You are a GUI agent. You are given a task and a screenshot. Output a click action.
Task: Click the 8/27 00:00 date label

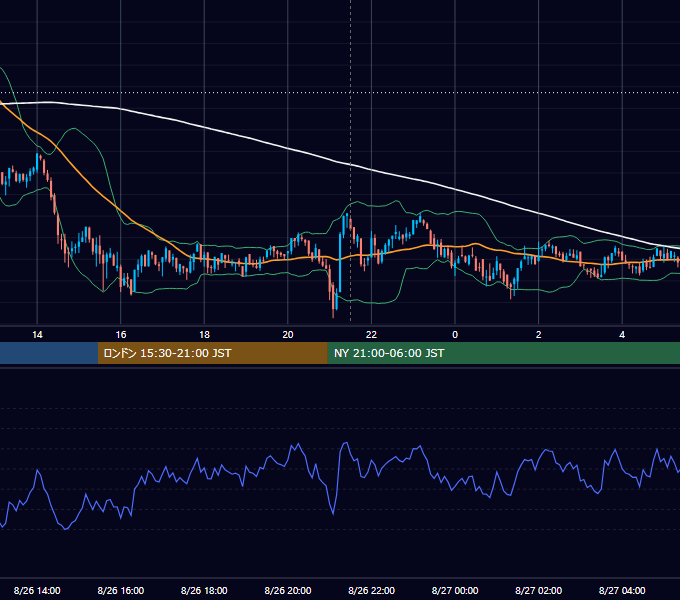(455, 590)
